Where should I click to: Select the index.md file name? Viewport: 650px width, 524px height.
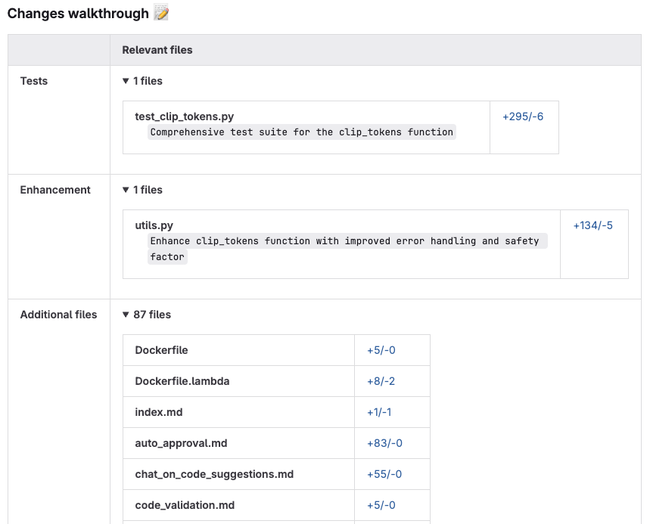(159, 412)
